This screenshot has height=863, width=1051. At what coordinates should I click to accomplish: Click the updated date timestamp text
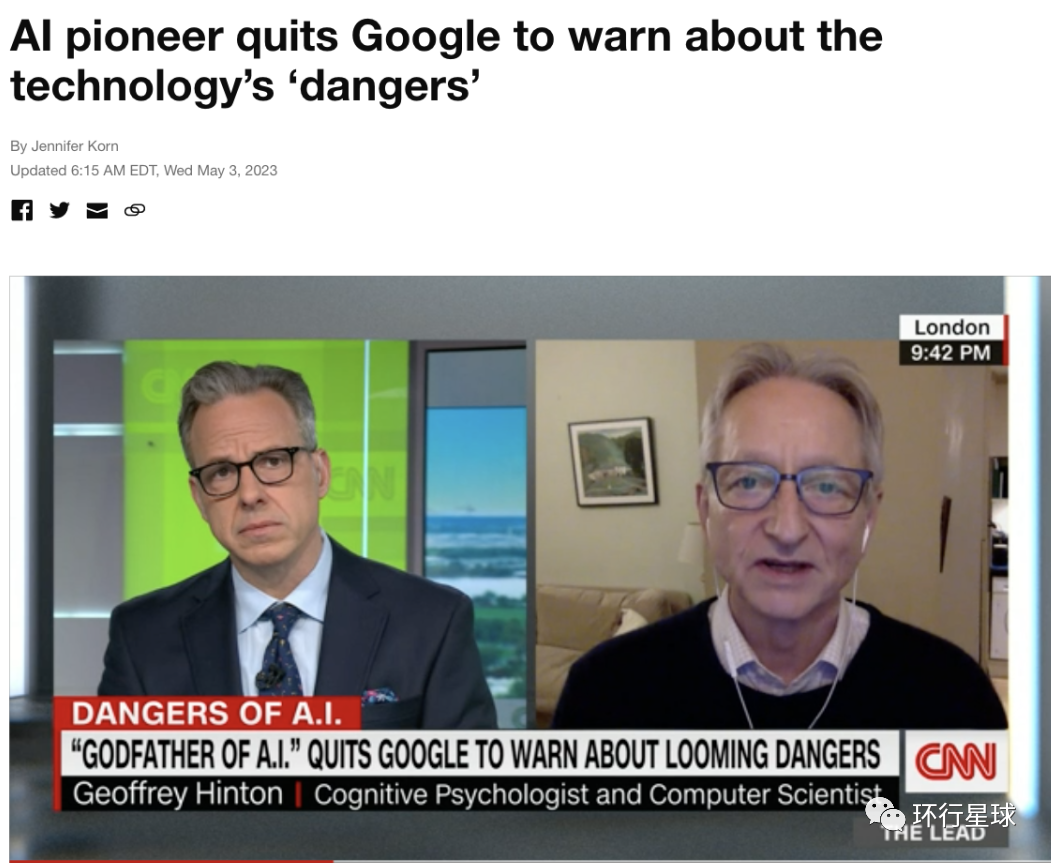[143, 171]
